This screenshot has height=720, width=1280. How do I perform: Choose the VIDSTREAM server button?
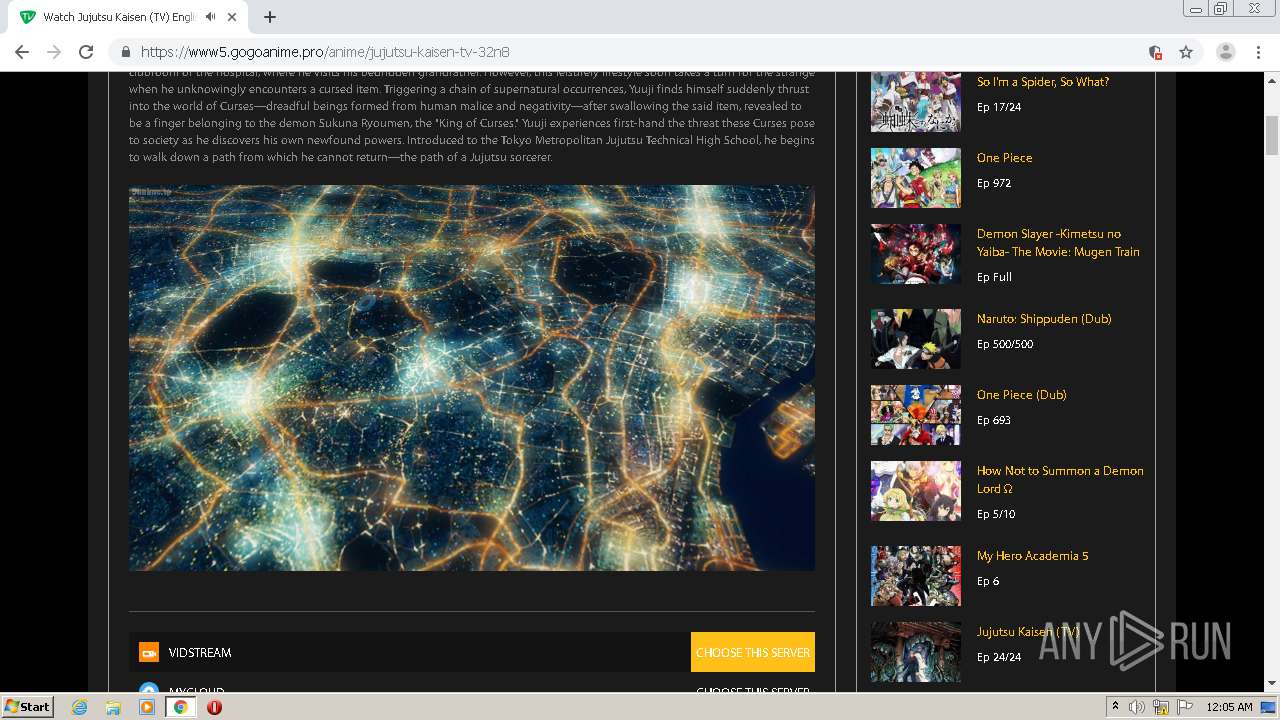[753, 652]
